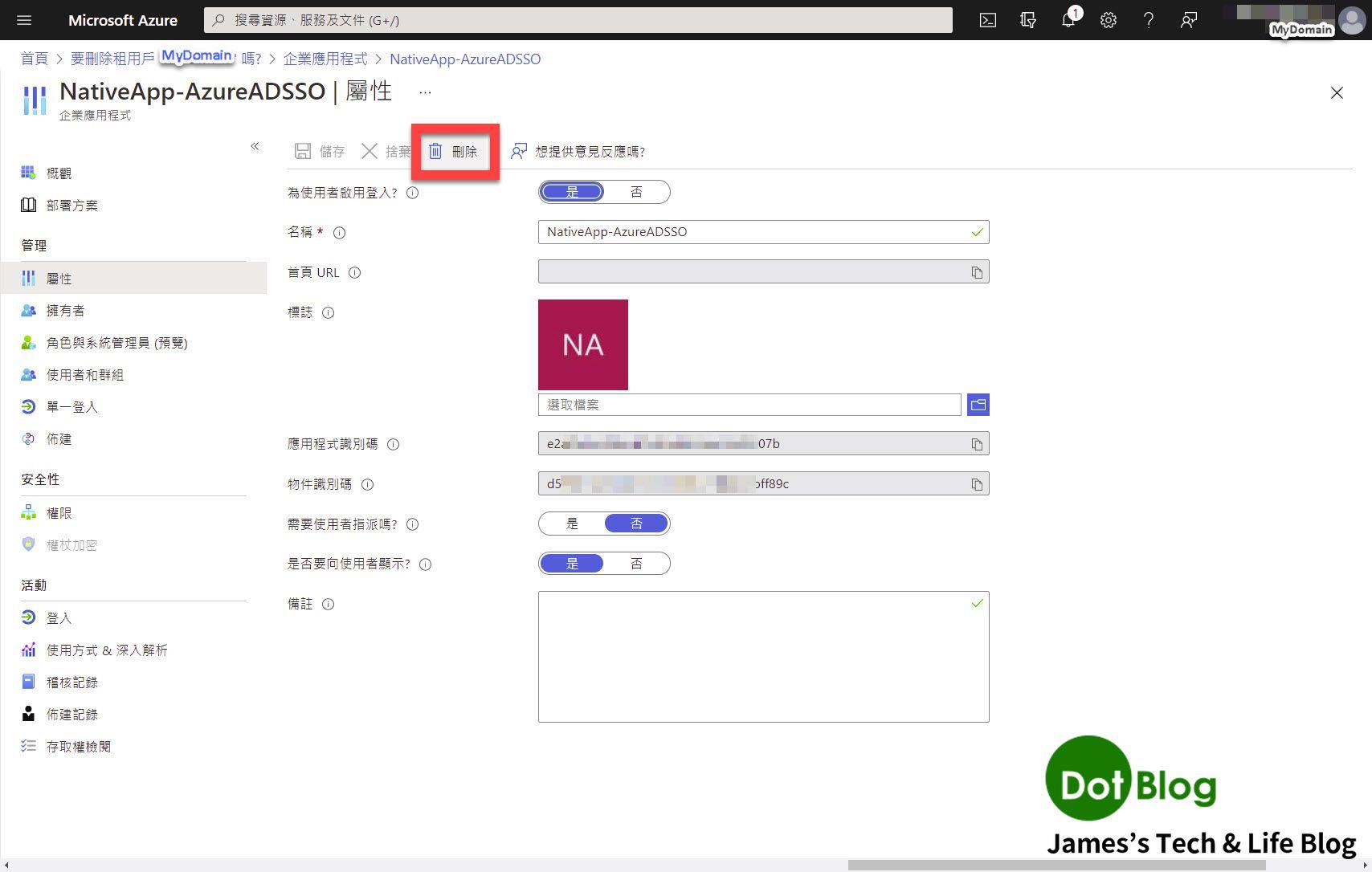Screen dimensions: 1372x872
Task: Click the 儲存 toolbar button
Action: click(320, 151)
